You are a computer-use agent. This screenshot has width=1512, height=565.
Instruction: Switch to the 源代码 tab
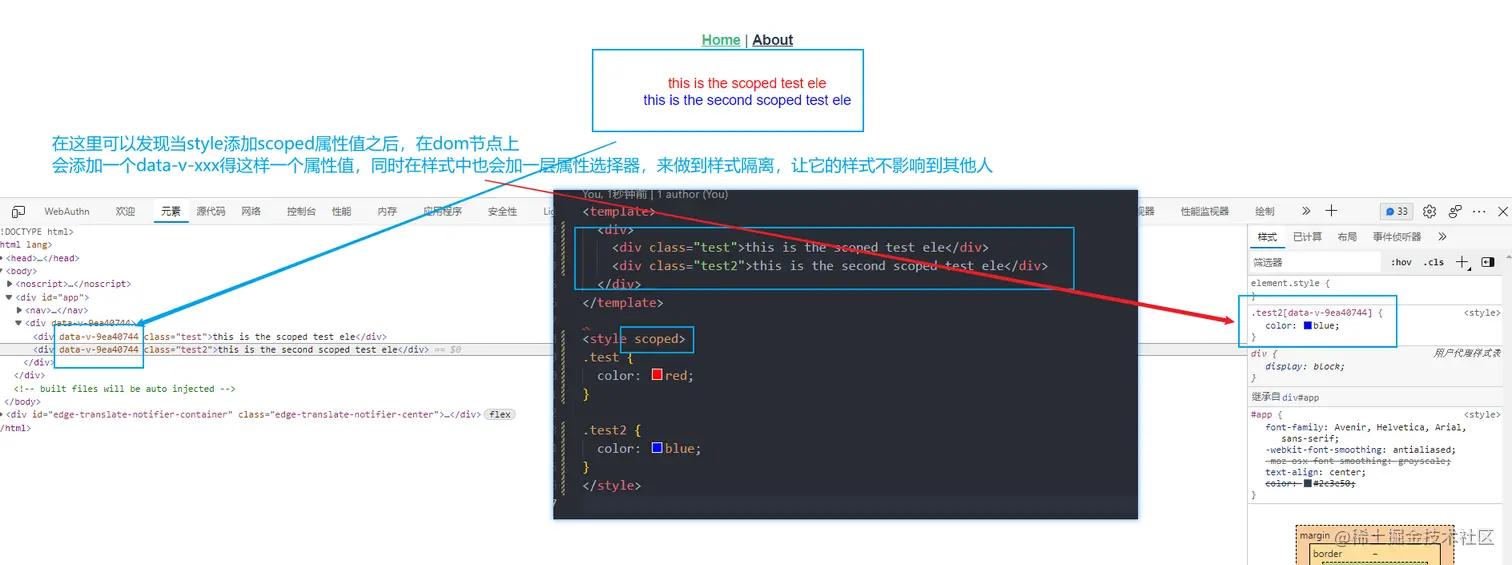(x=211, y=212)
